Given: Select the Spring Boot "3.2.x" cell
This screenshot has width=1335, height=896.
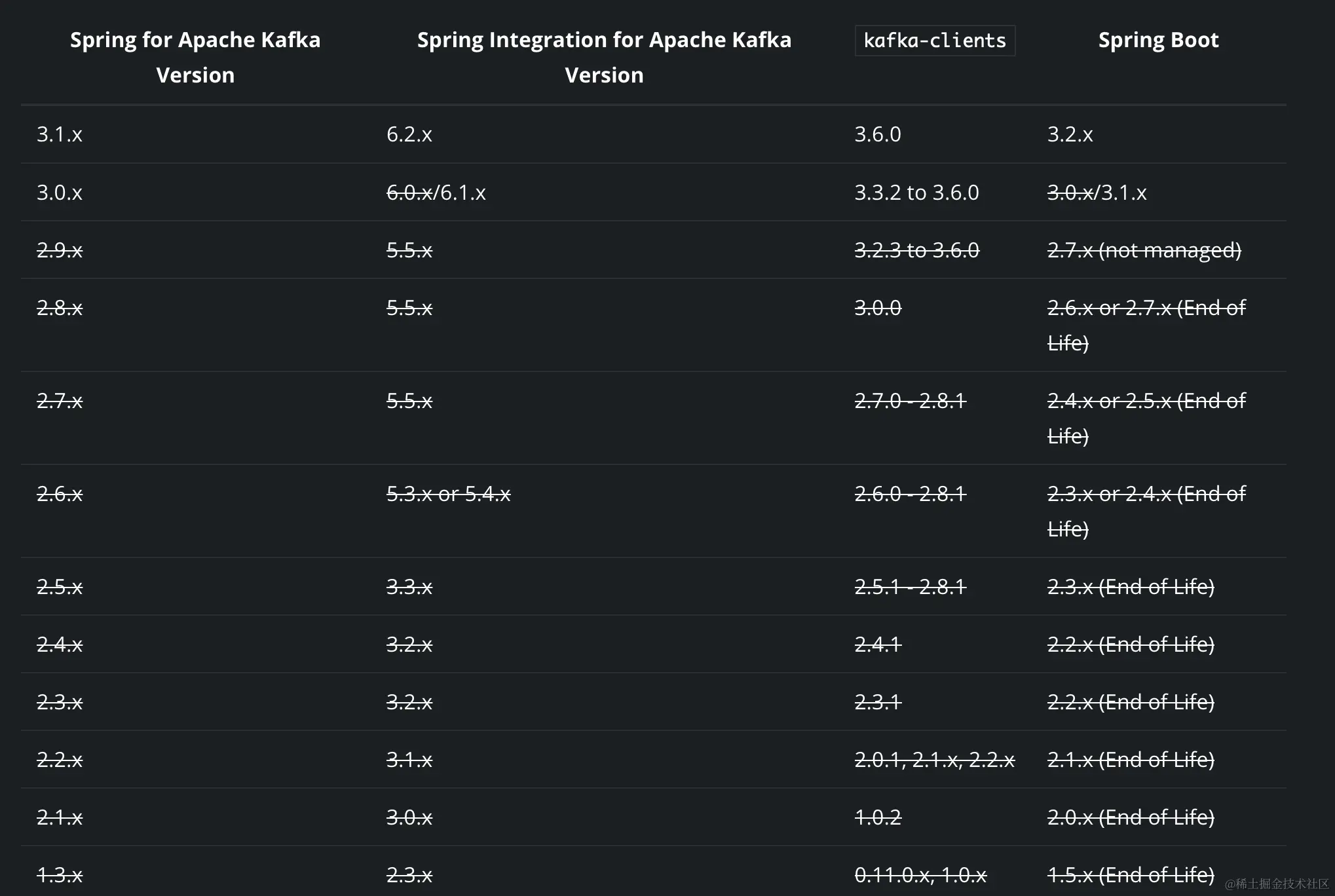Looking at the screenshot, I should (1070, 134).
